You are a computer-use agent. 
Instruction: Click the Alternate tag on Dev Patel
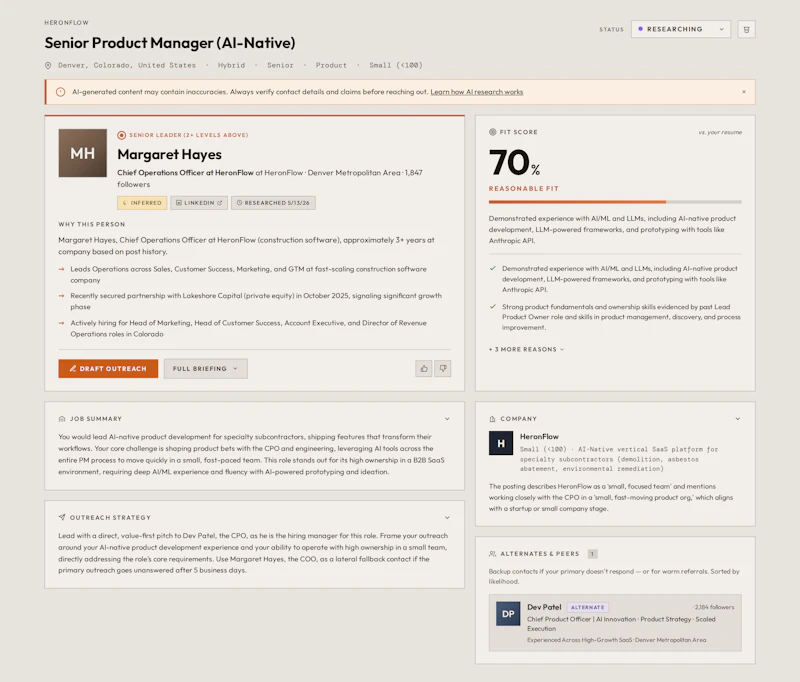587,607
